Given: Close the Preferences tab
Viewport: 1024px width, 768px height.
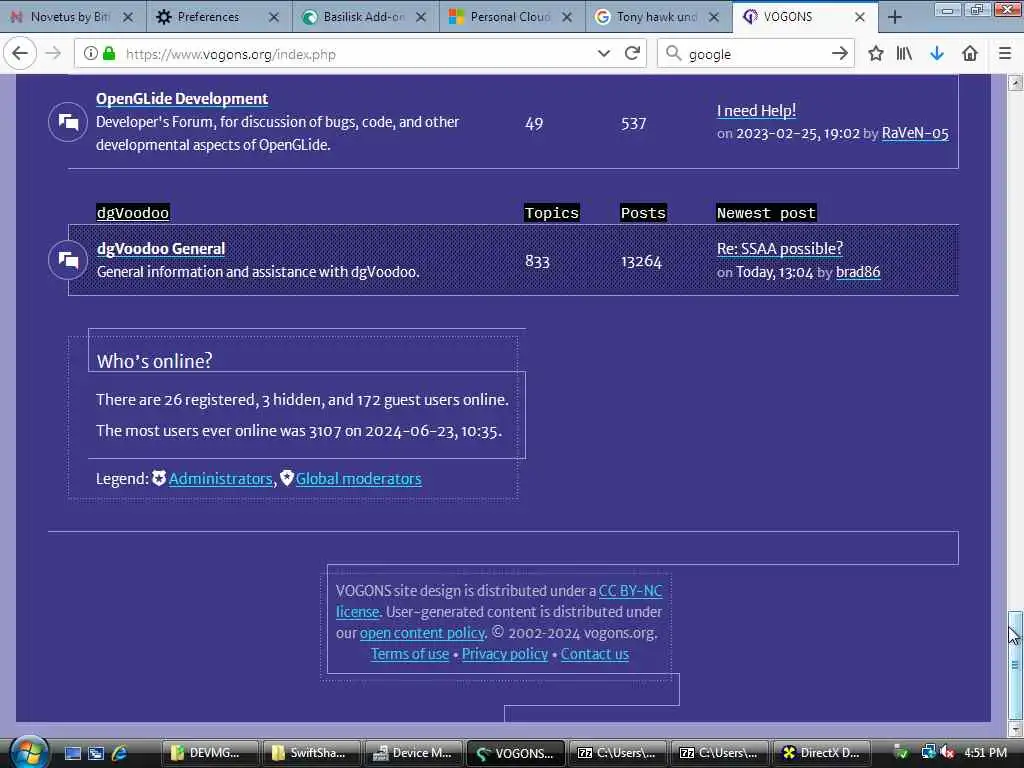Looking at the screenshot, I should [x=274, y=17].
